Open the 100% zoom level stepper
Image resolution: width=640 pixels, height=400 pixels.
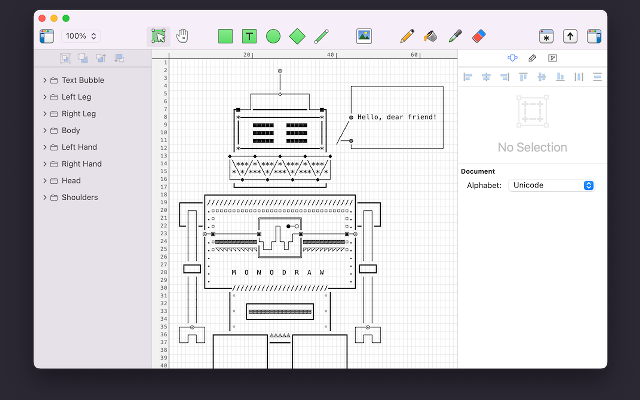81,36
